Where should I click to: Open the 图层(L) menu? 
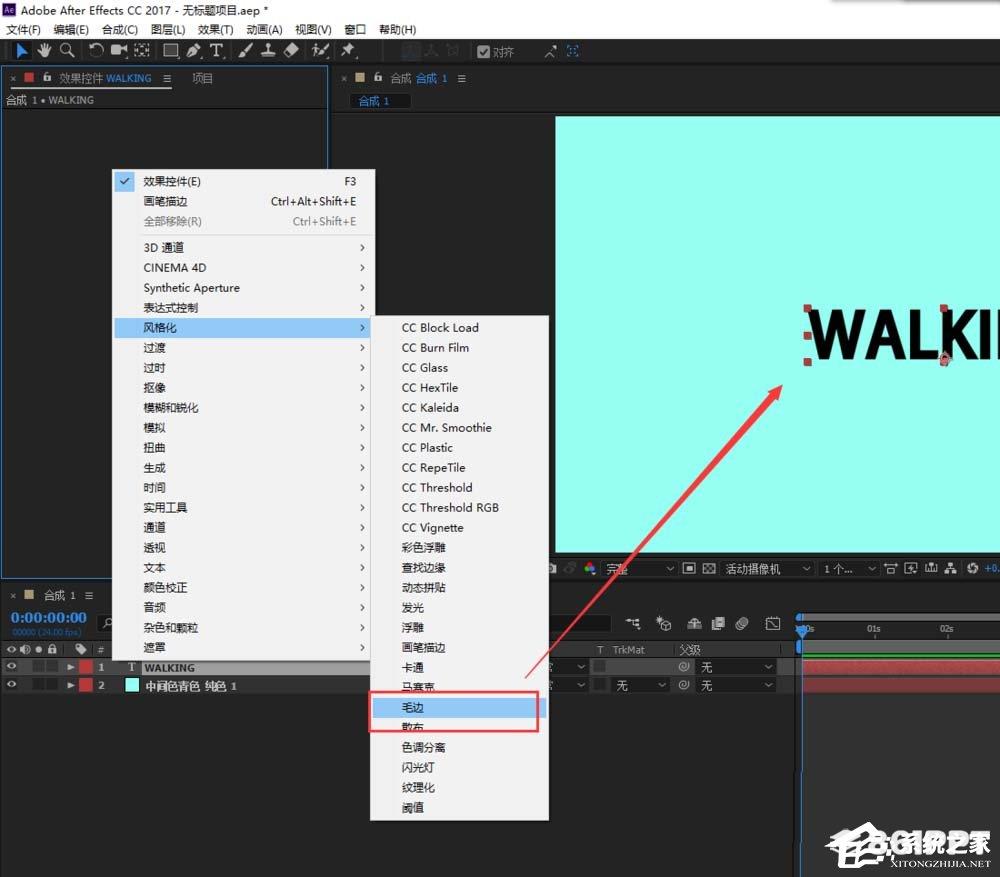pyautogui.click(x=168, y=29)
